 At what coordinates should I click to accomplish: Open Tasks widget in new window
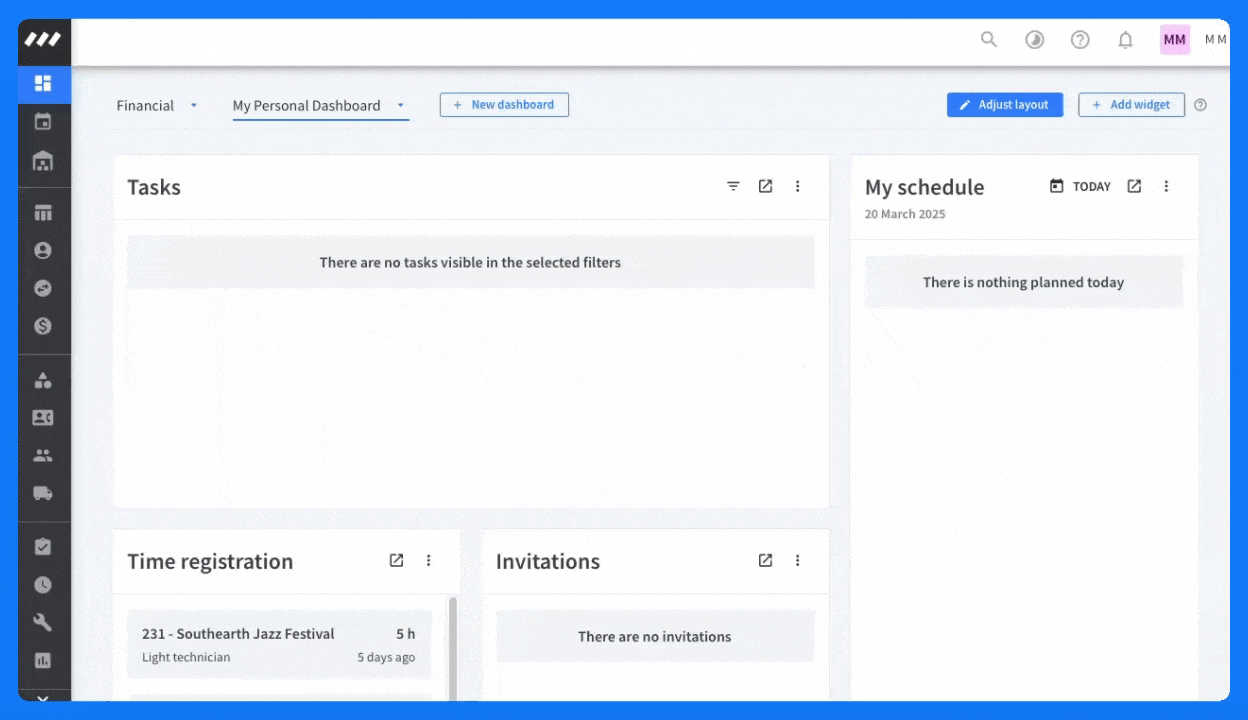click(x=765, y=186)
